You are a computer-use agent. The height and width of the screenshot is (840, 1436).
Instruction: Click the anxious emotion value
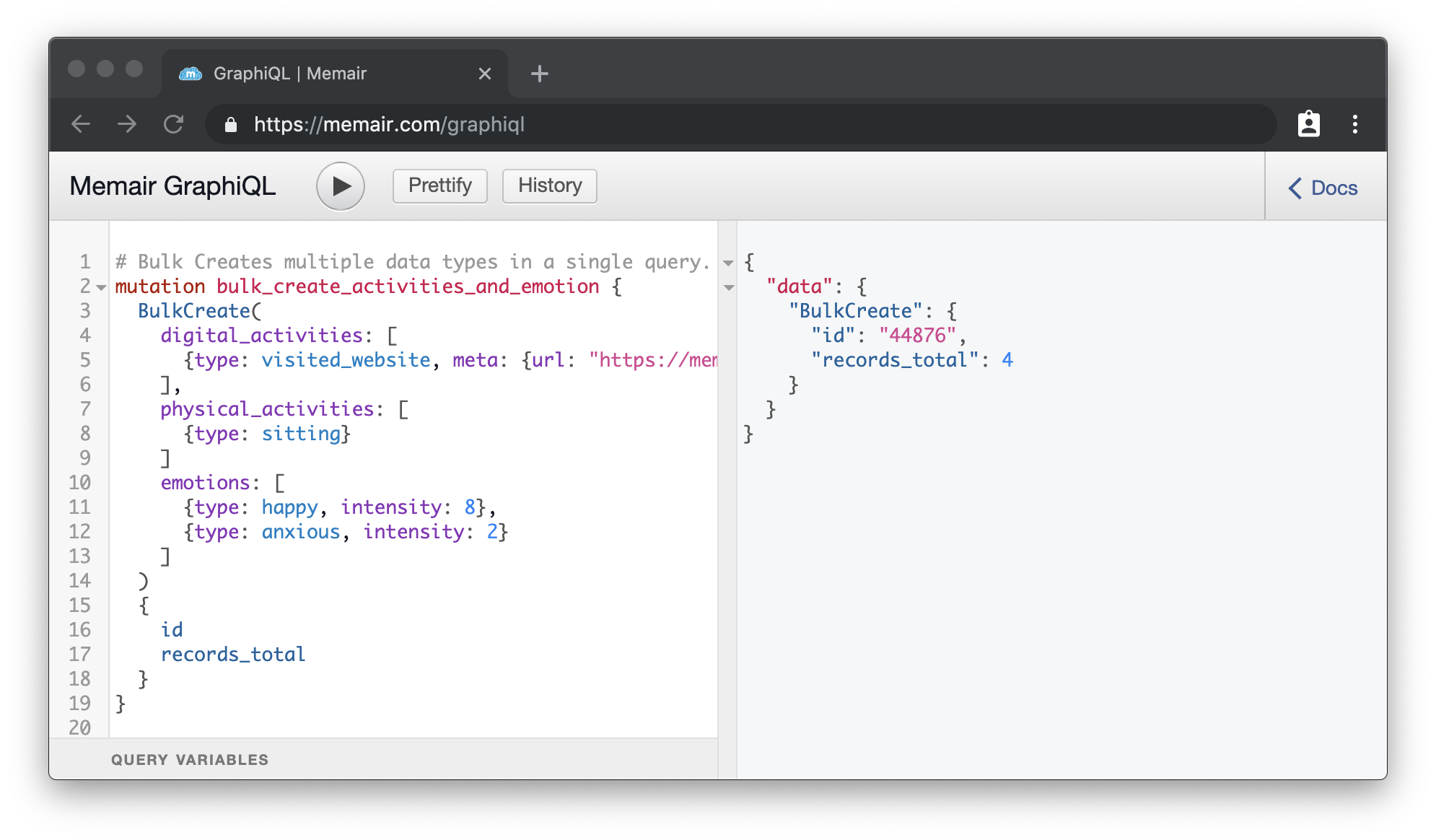pos(300,532)
